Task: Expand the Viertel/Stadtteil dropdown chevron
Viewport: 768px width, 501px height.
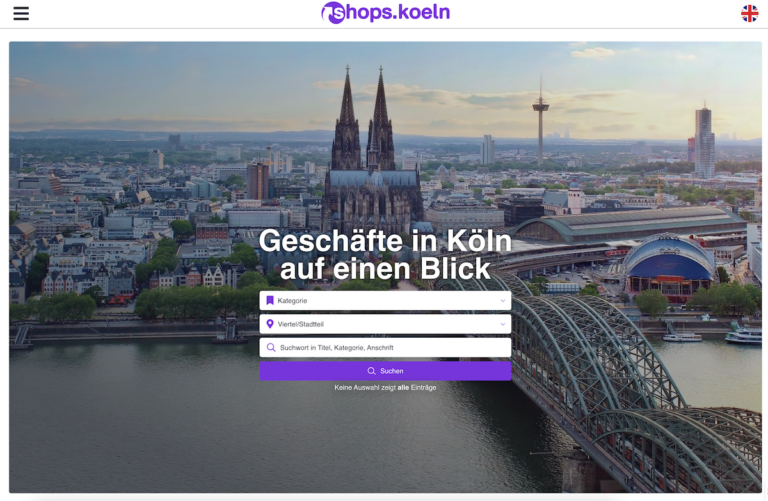Action: click(x=503, y=324)
